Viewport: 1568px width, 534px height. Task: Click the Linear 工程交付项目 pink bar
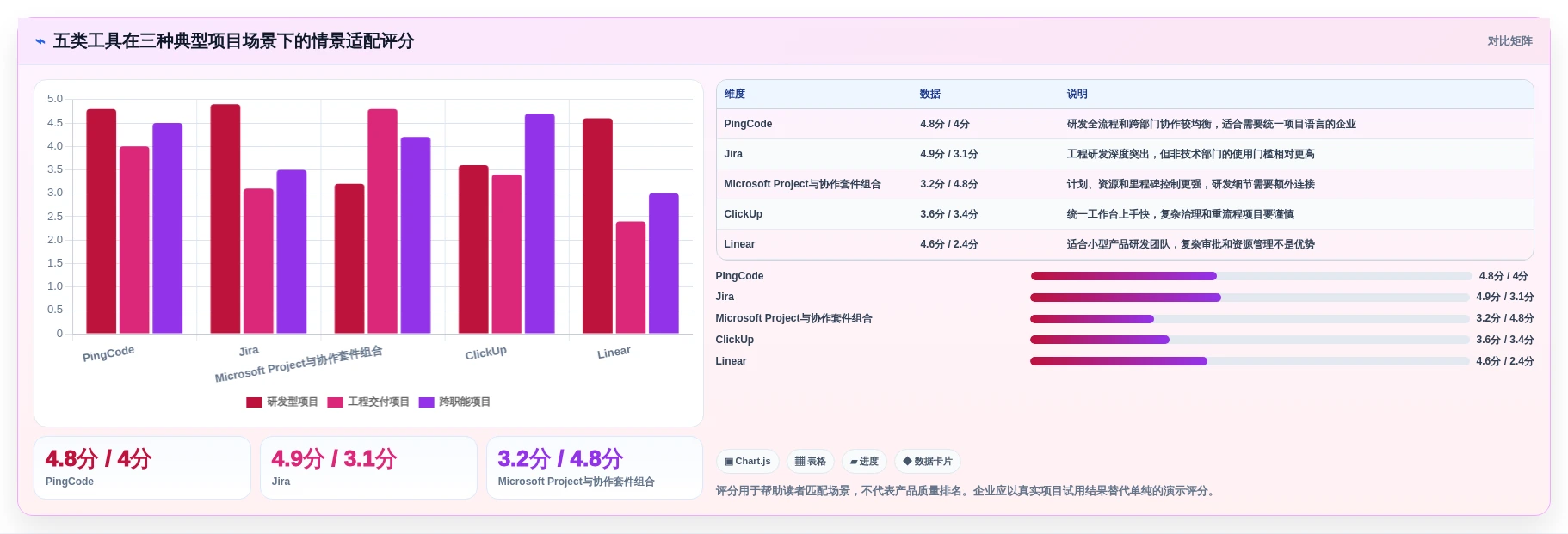coord(631,278)
